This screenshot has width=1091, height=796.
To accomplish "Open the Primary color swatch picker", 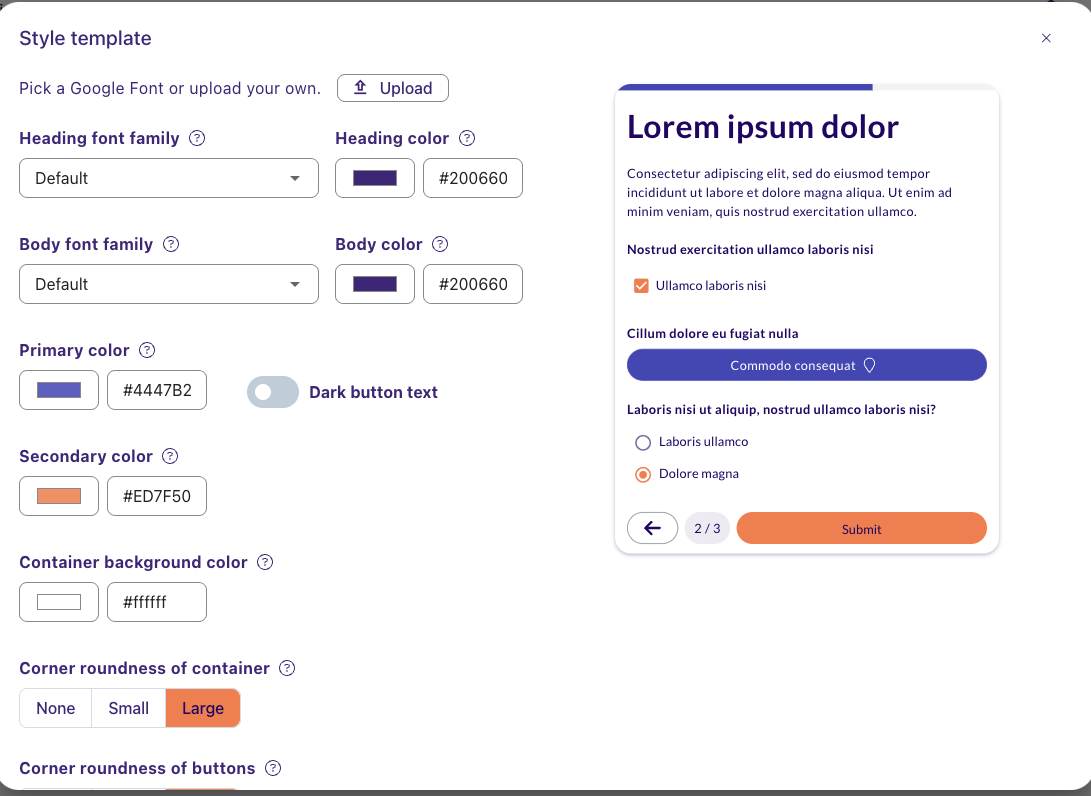I will coord(59,390).
